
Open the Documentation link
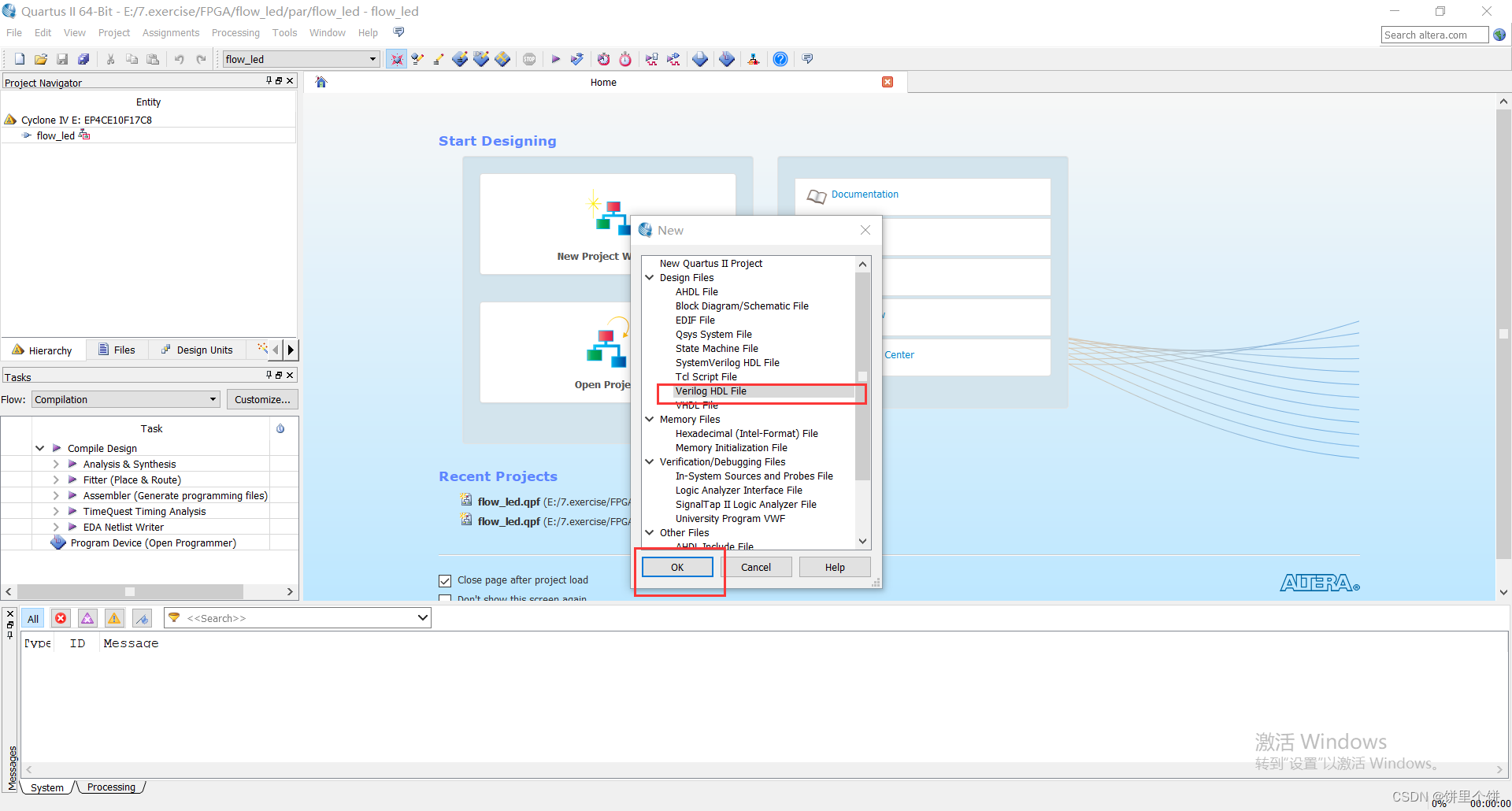click(865, 194)
